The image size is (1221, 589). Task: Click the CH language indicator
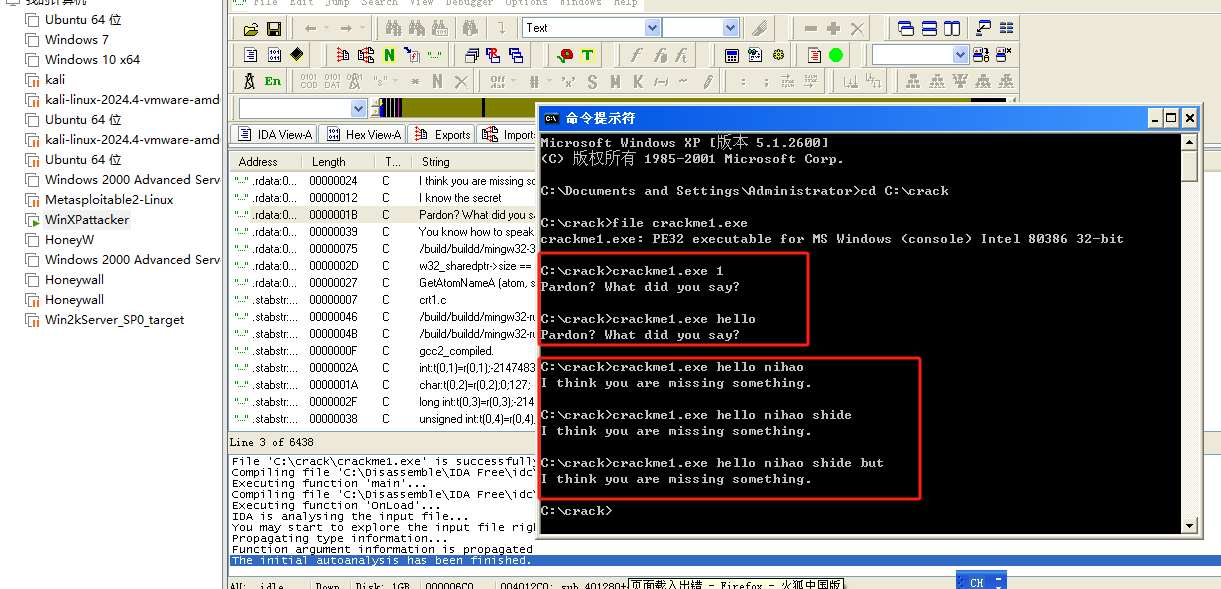977,582
